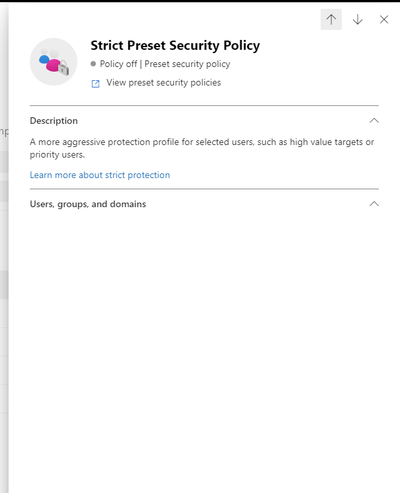Go to previous policy with up arrow
Screen dimensions: 400x493
point(331,19)
